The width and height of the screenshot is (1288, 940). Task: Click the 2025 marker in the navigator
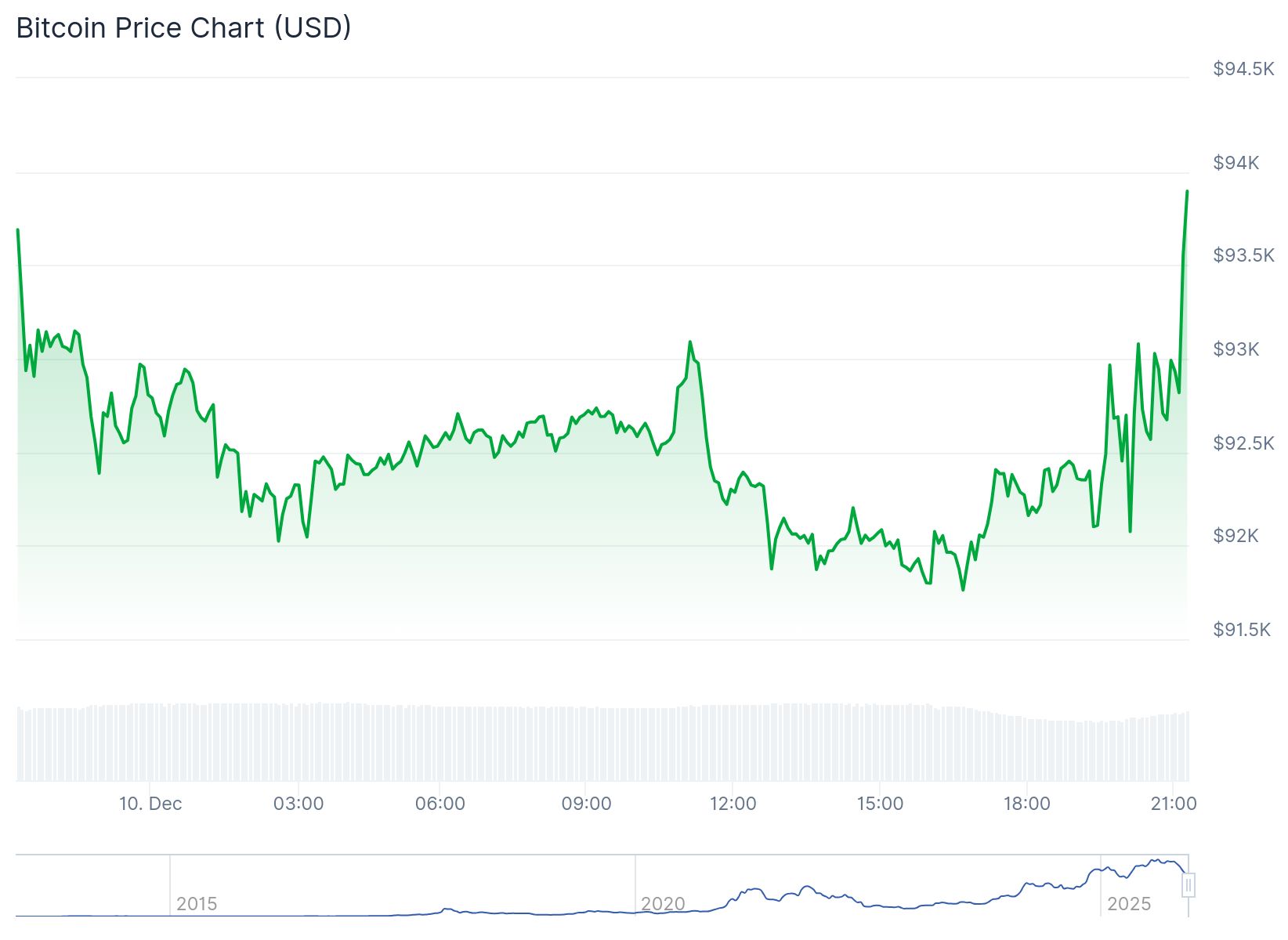1129,904
